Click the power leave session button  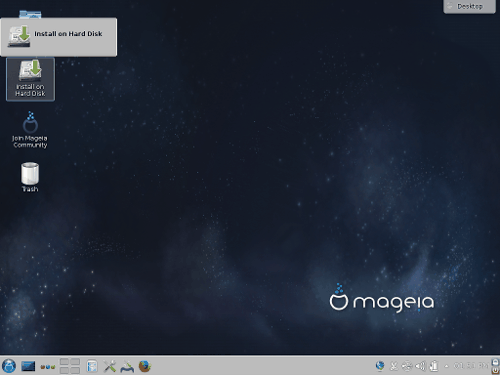tap(495, 370)
